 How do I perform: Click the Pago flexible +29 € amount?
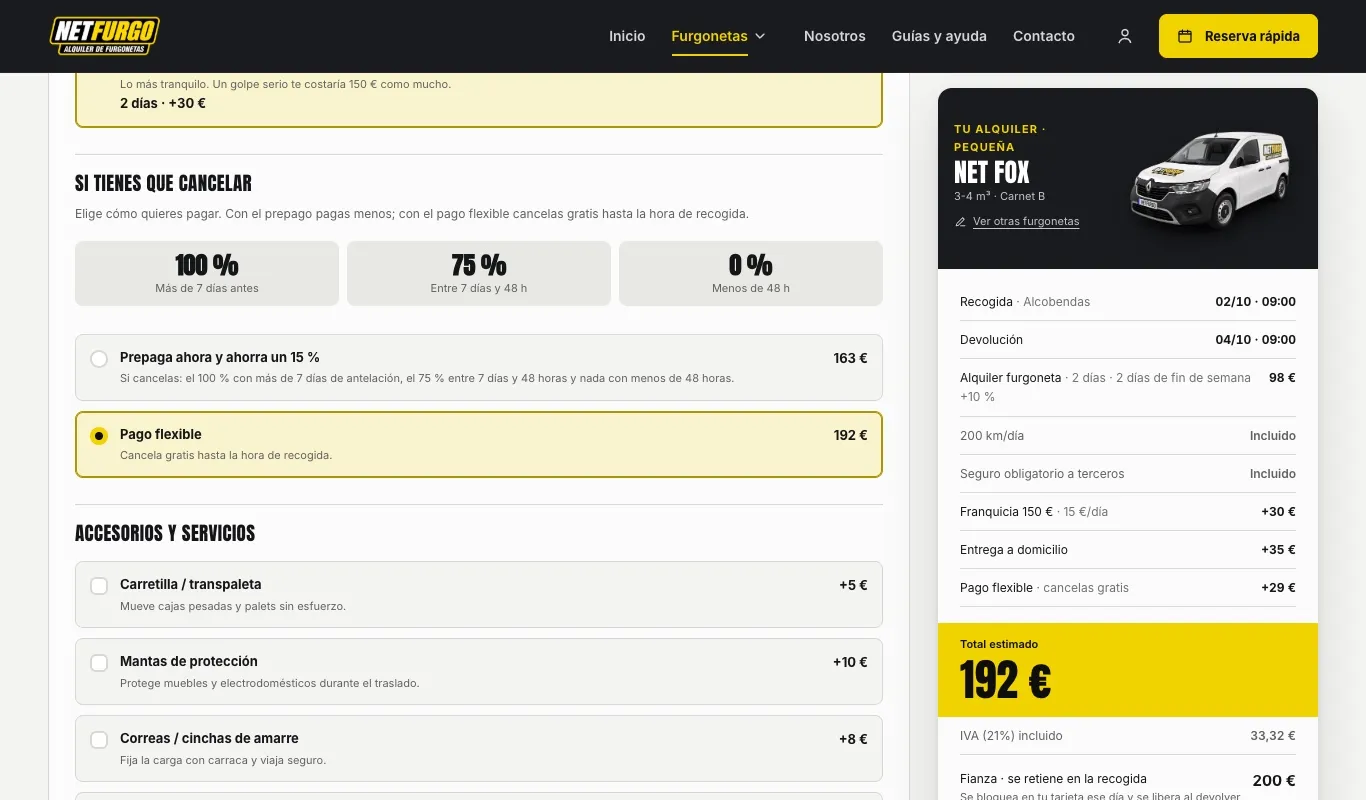(1278, 588)
